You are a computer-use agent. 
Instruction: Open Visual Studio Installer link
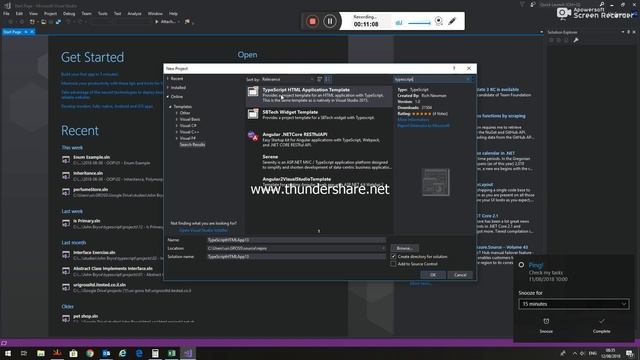pos(203,230)
